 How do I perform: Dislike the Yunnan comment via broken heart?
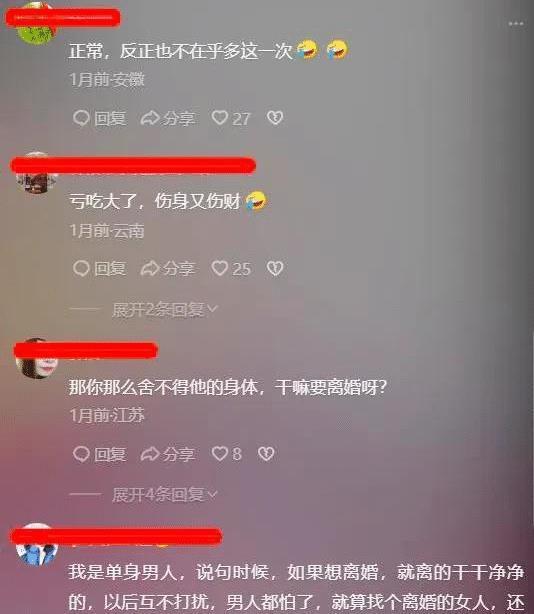275,268
